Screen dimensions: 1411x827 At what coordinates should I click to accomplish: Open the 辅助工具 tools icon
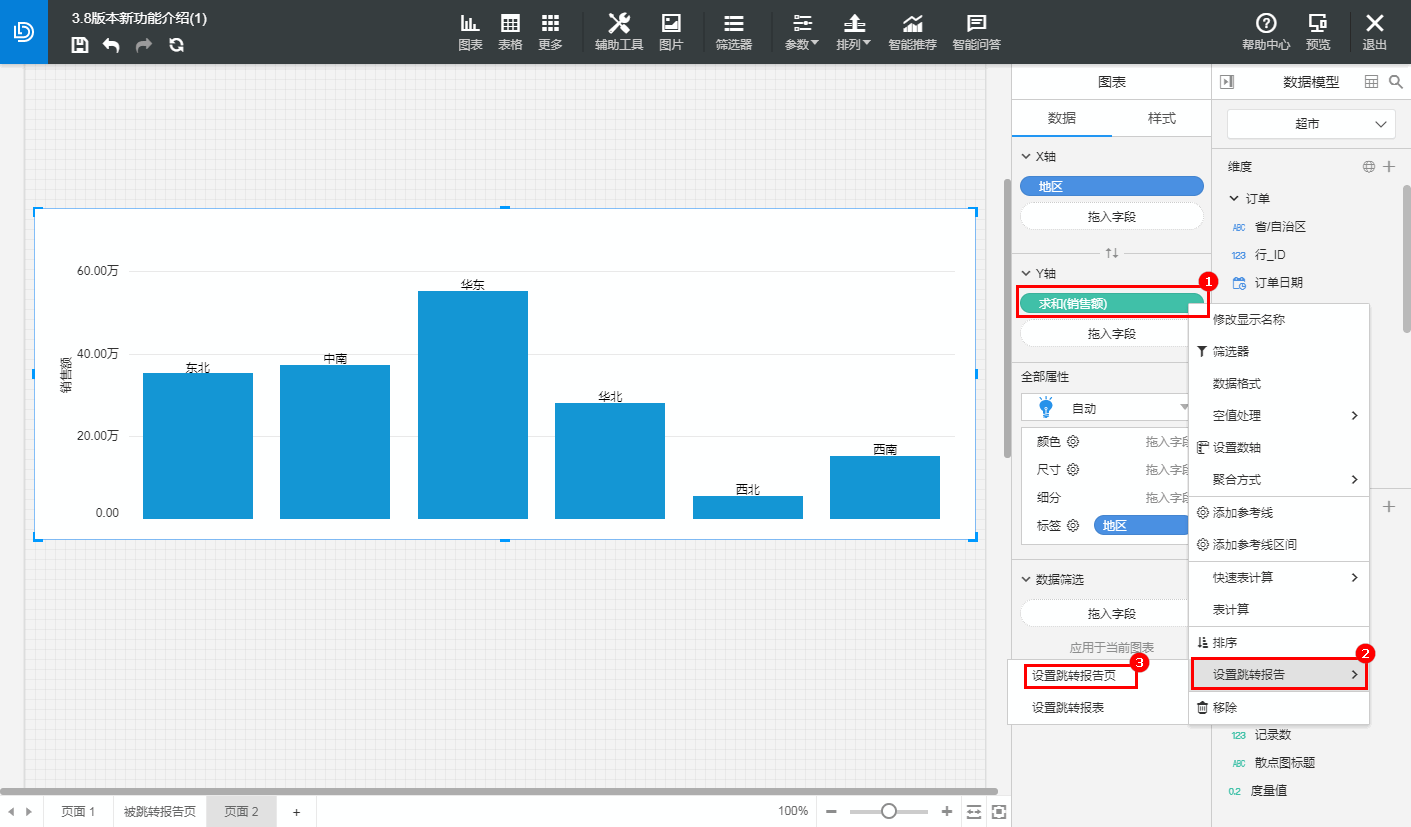coord(619,32)
